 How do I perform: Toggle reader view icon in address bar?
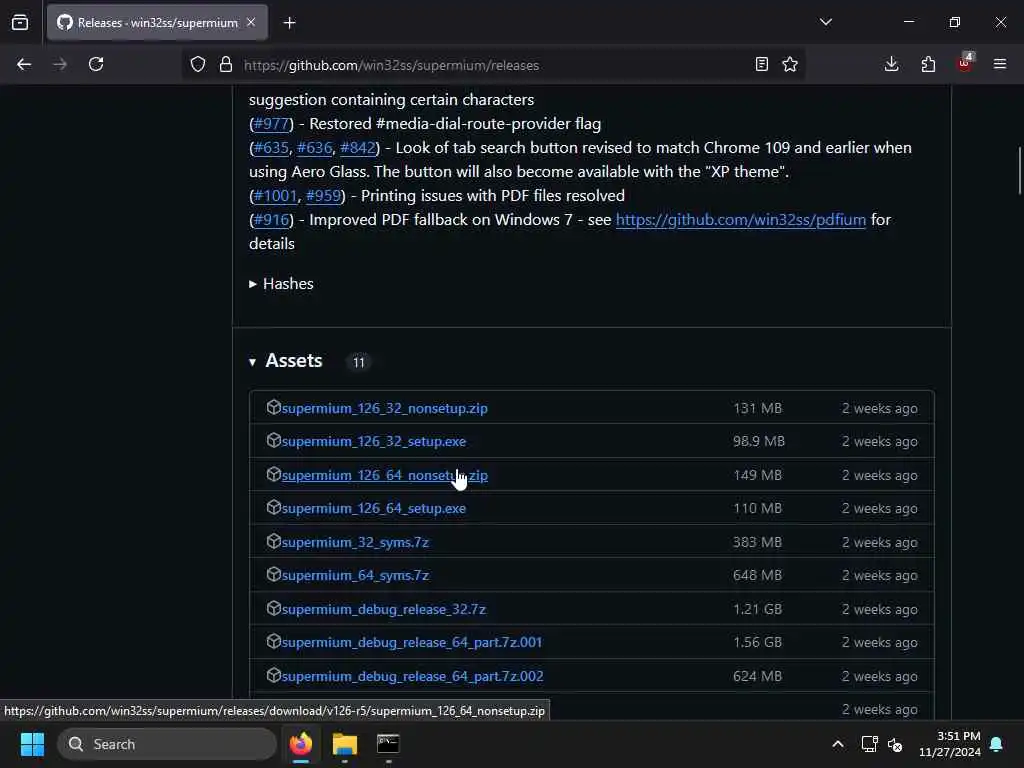(x=761, y=64)
